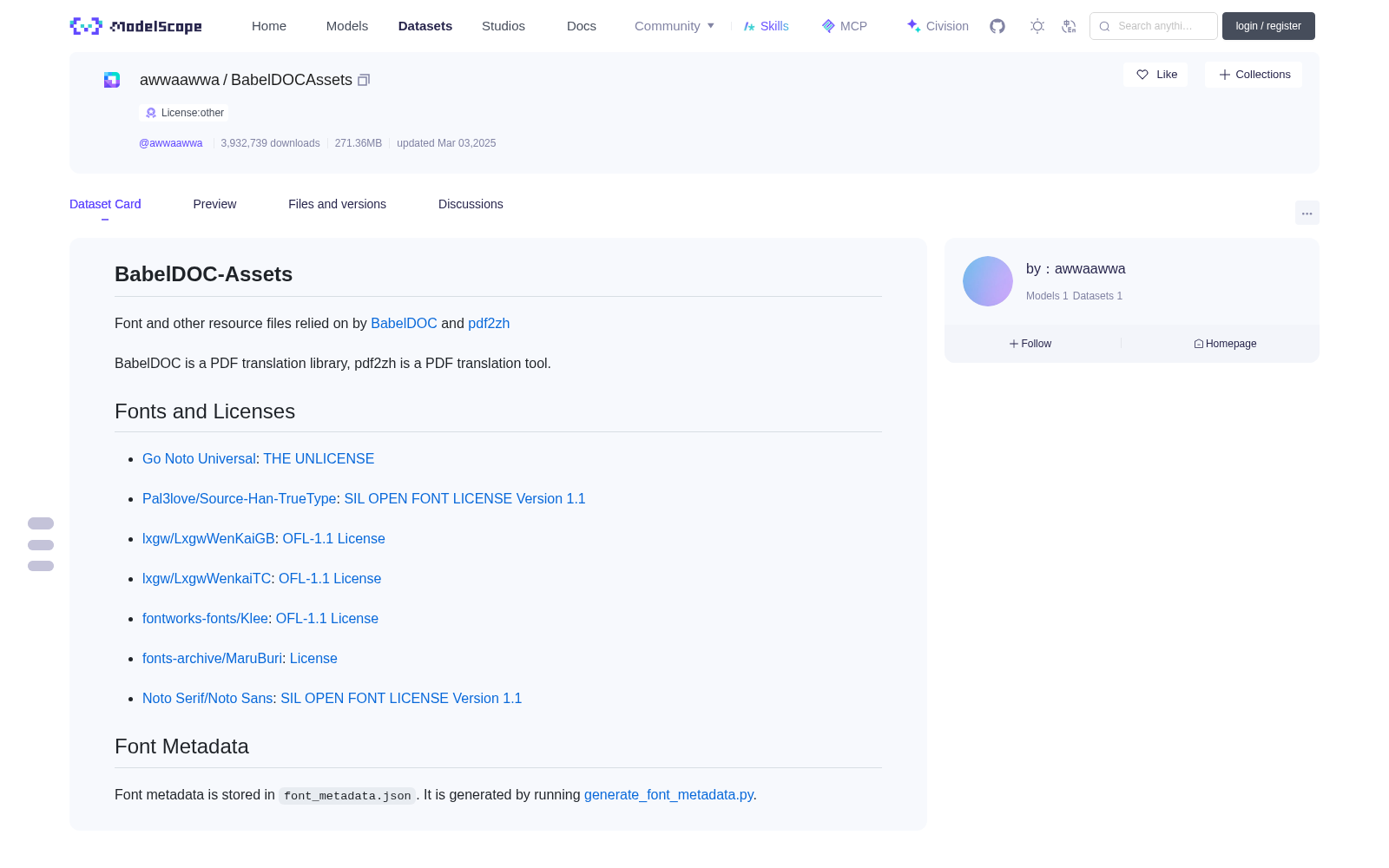Viewport: 1389px width, 868px height.
Task: Click the search anything input field
Action: tap(1154, 26)
